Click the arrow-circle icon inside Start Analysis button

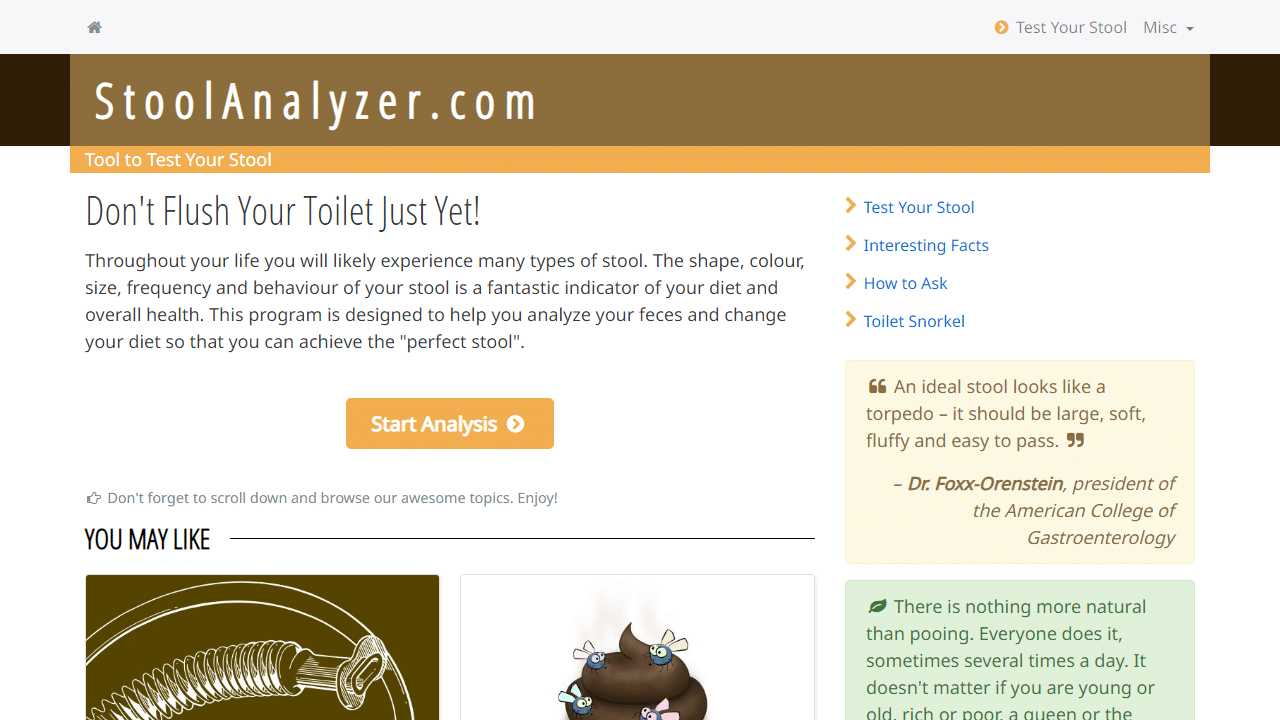pos(516,424)
